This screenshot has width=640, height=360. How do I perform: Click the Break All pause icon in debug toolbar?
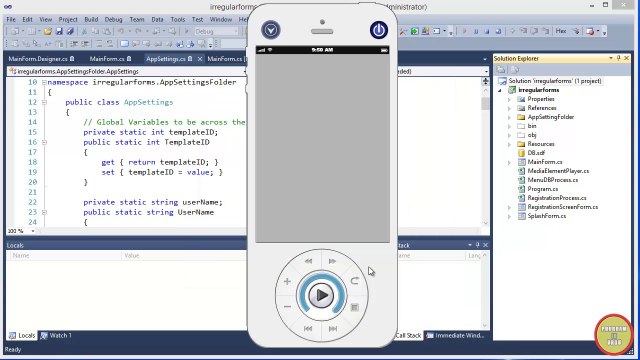pyautogui.click(x=476, y=31)
